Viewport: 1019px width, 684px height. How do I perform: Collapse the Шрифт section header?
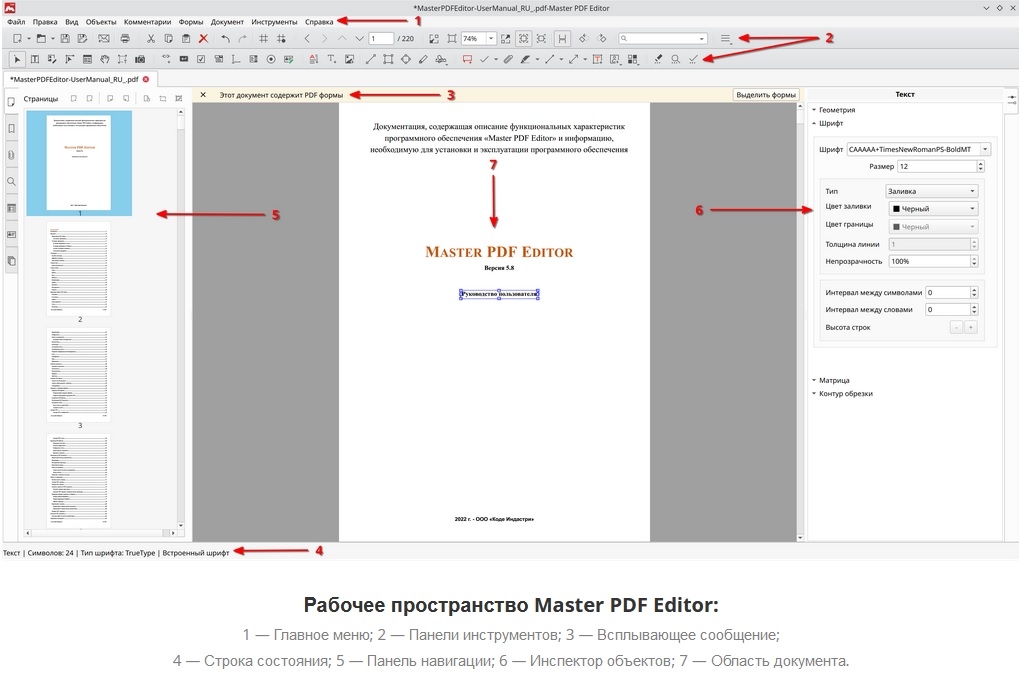[827, 123]
